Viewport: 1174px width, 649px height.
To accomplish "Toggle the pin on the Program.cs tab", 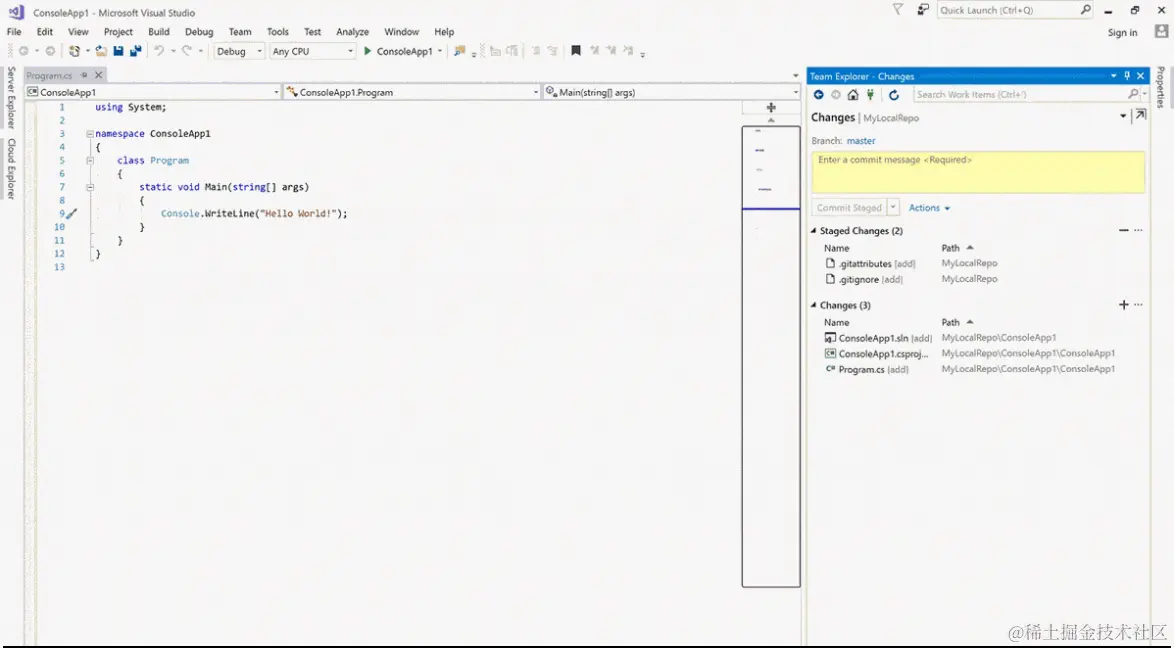I will pos(84,76).
